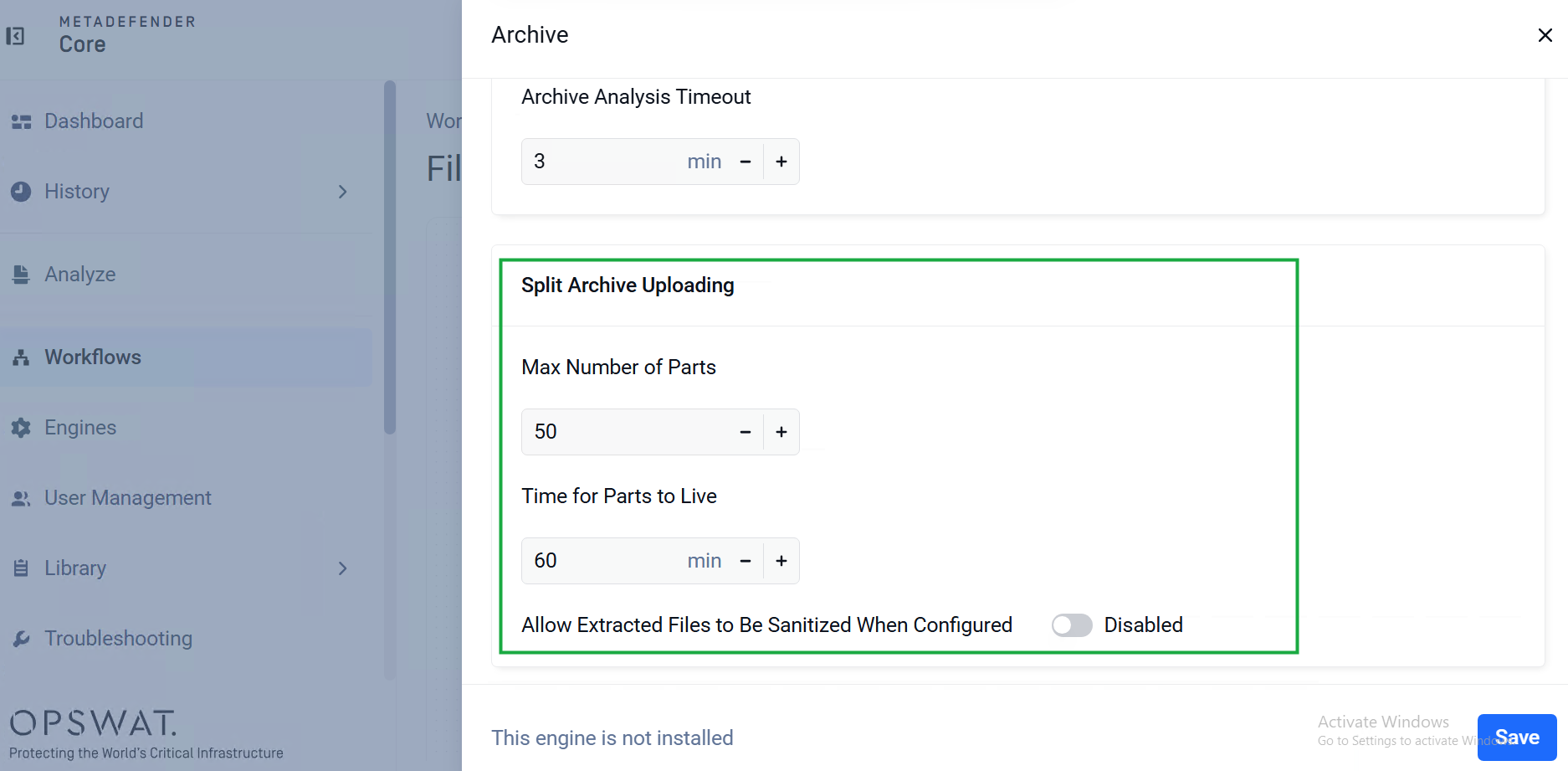Save the Archive settings
Image resolution: width=1568 pixels, height=771 pixels.
(1517, 738)
